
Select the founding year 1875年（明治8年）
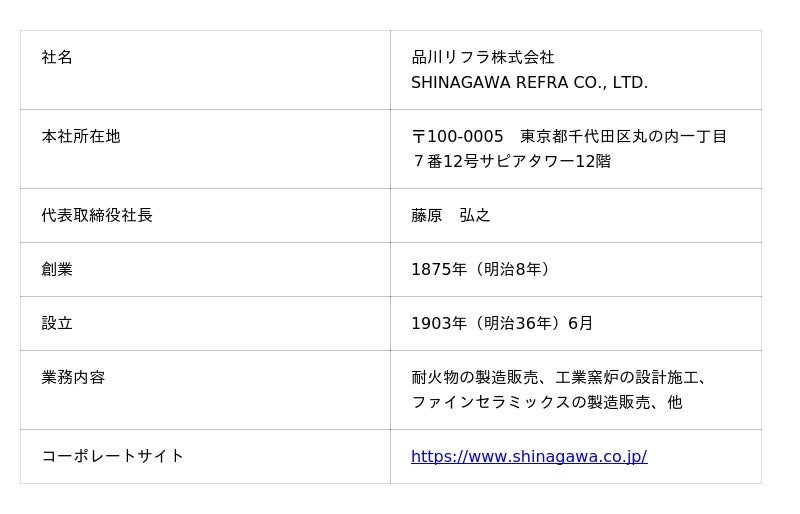pyautogui.click(x=483, y=270)
